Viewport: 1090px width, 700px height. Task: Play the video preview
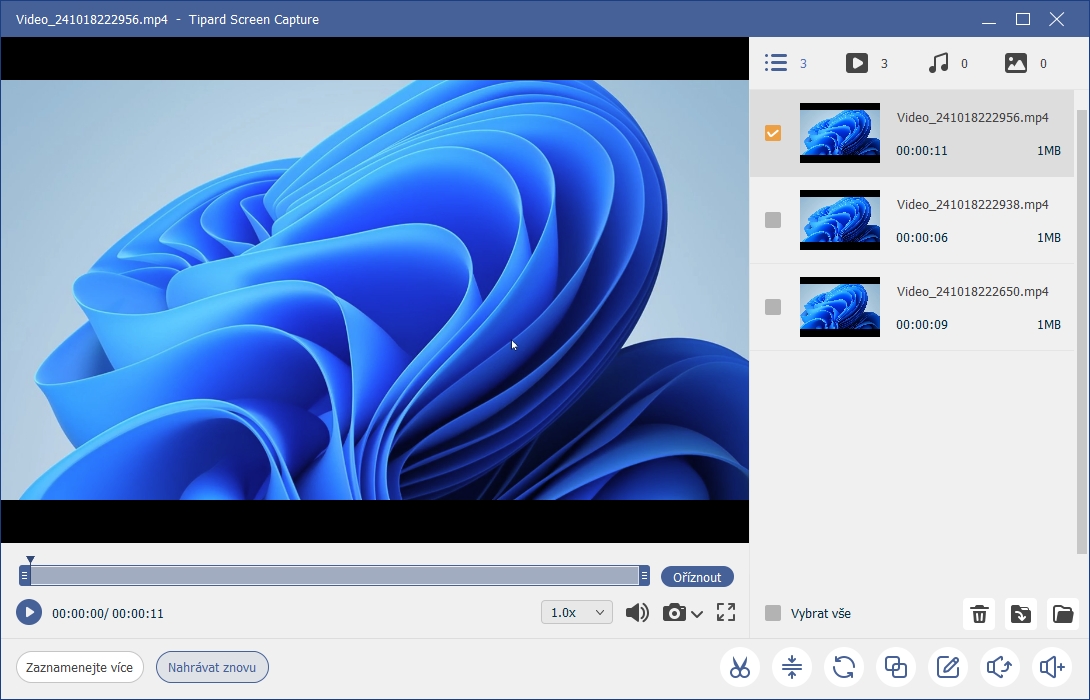pos(29,612)
